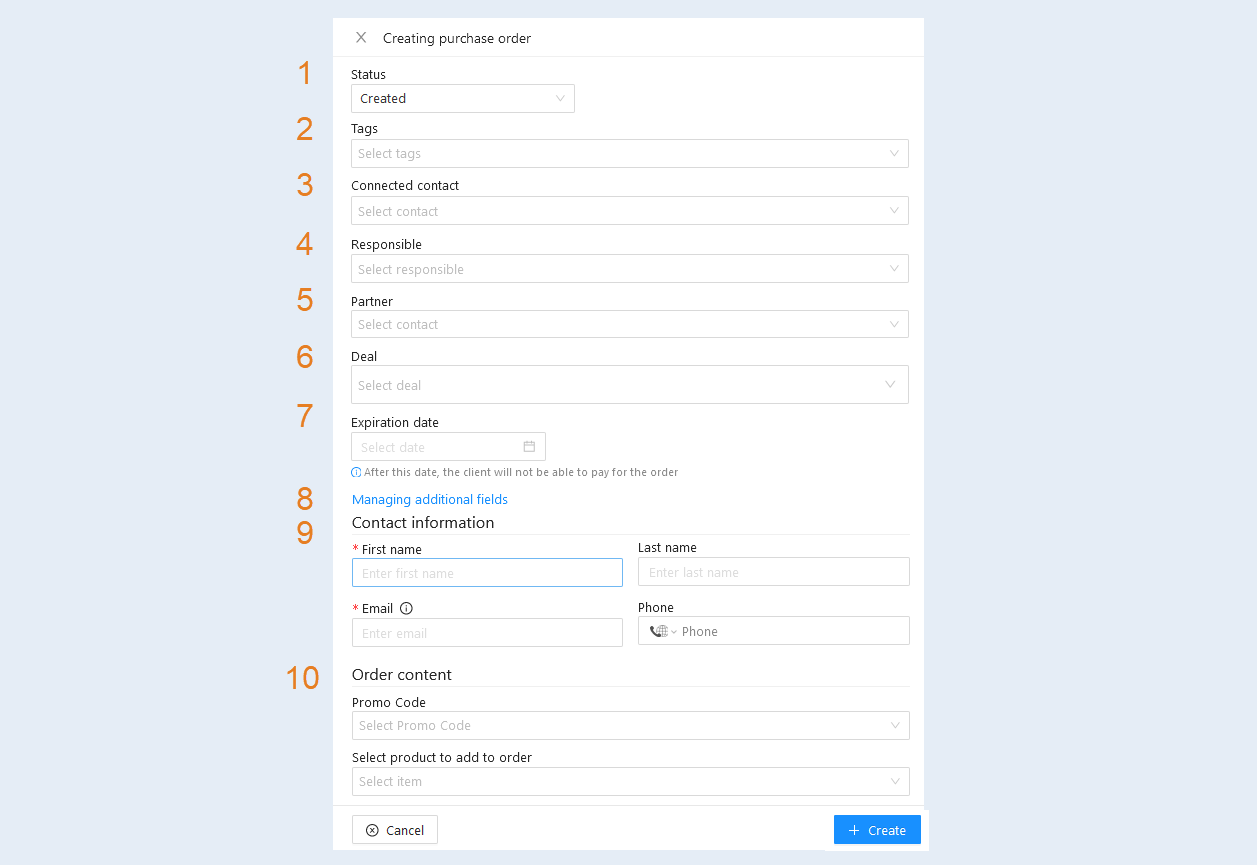
Task: Click the info icon next to Email
Action: [x=406, y=608]
